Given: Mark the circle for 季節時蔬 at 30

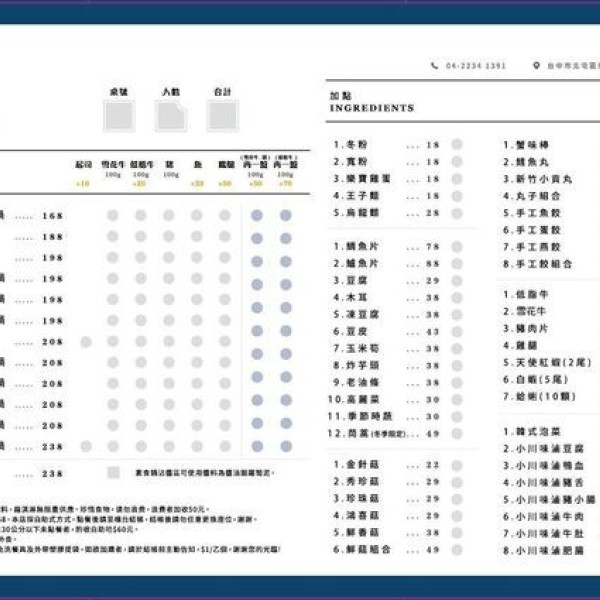Looking at the screenshot, I should [x=456, y=416].
